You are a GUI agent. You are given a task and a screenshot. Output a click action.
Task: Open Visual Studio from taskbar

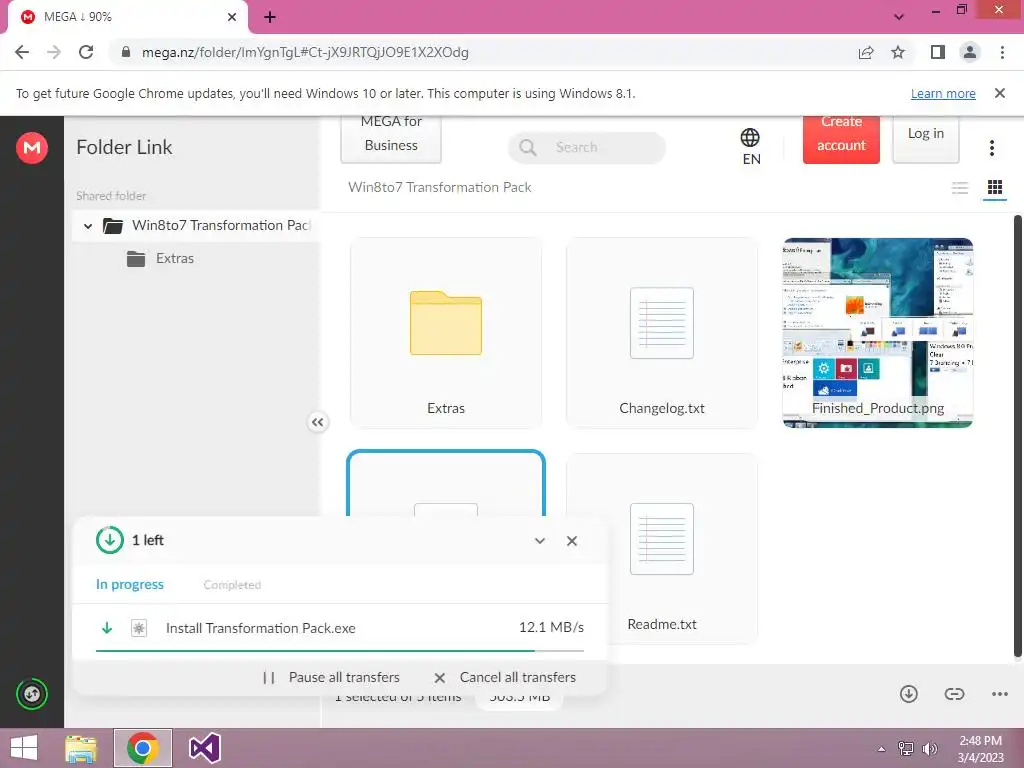pyautogui.click(x=204, y=748)
